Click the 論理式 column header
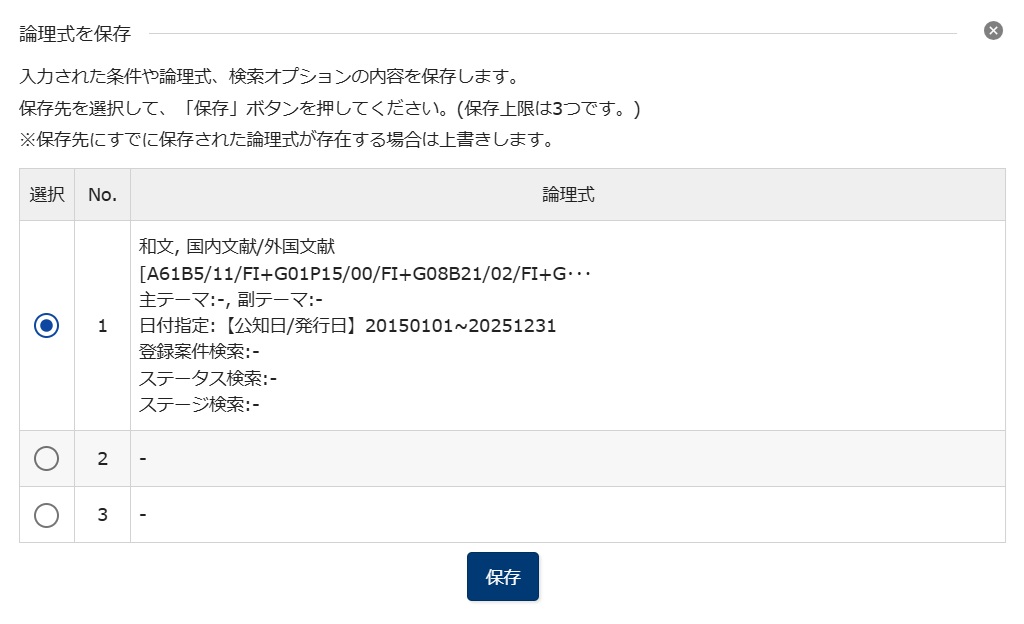 568,195
